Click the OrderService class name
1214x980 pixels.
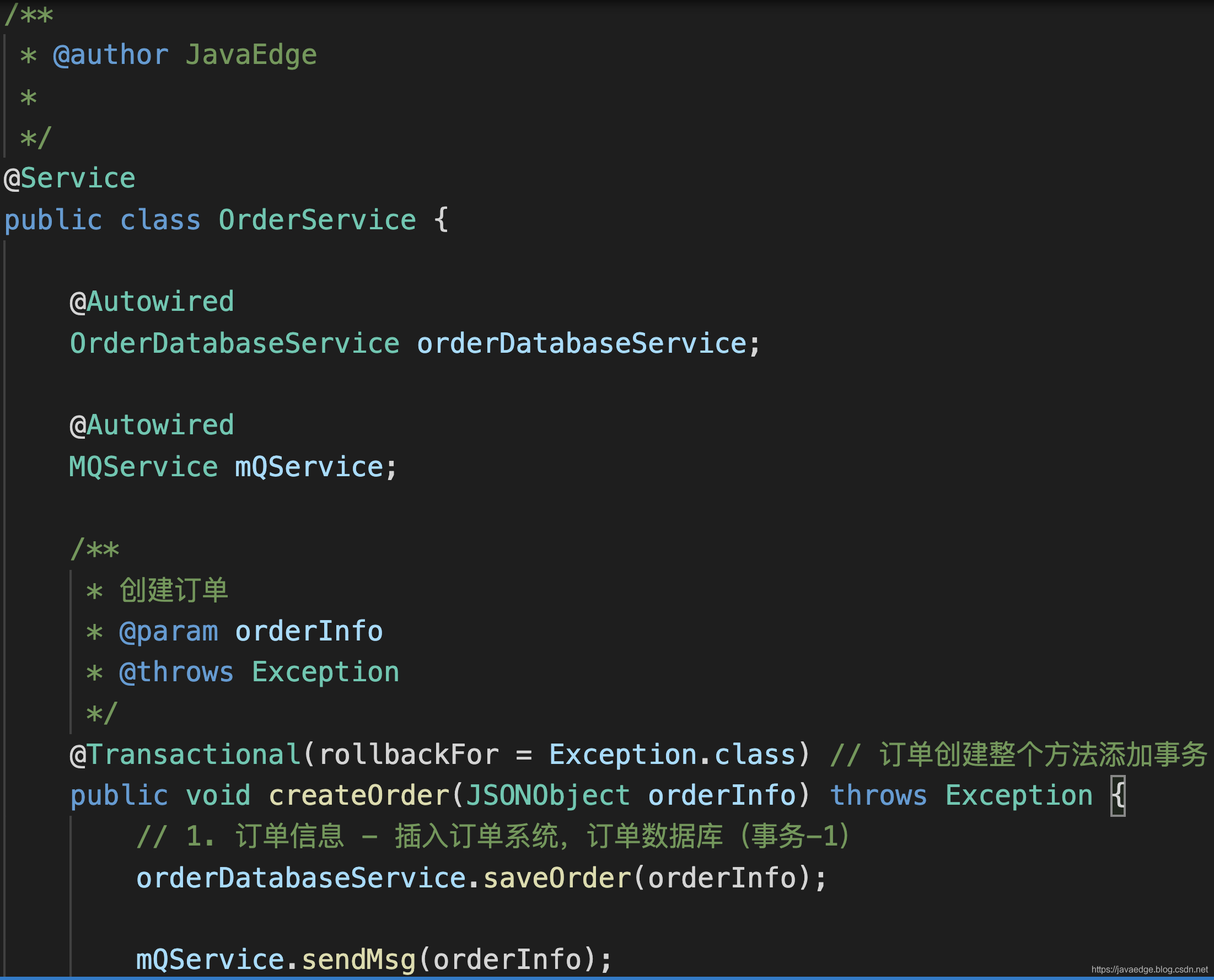point(318,219)
